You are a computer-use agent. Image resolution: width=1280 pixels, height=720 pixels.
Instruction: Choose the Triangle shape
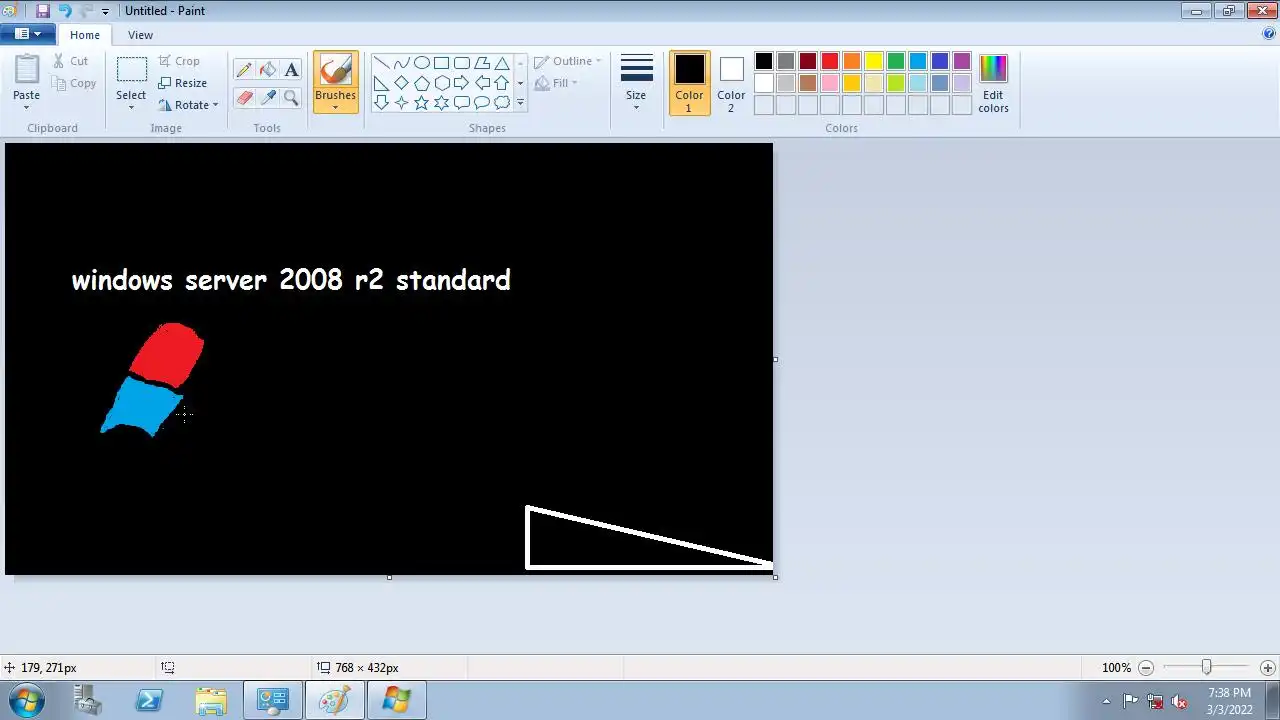(502, 63)
